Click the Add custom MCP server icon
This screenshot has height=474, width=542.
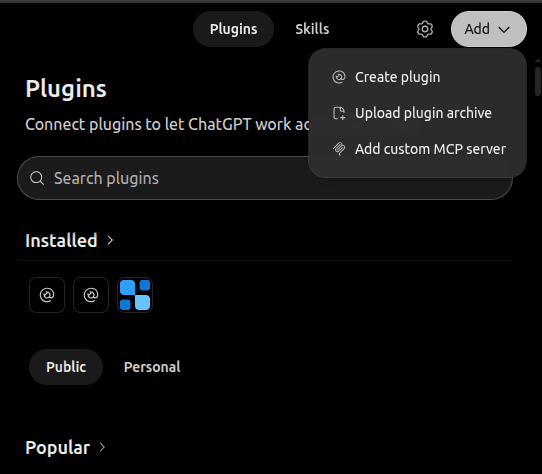339,149
